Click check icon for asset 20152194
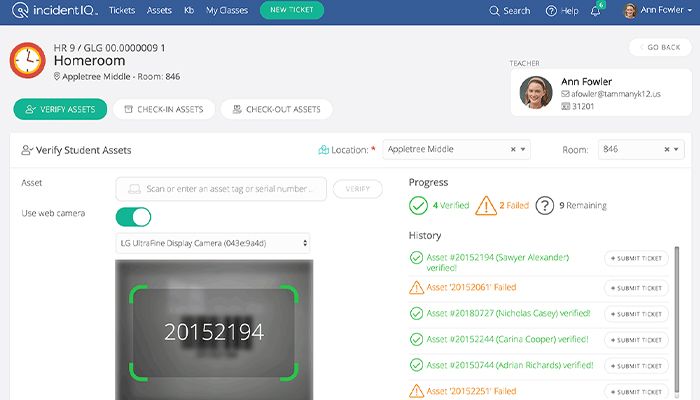Screen dimensions: 700x400 417,258
